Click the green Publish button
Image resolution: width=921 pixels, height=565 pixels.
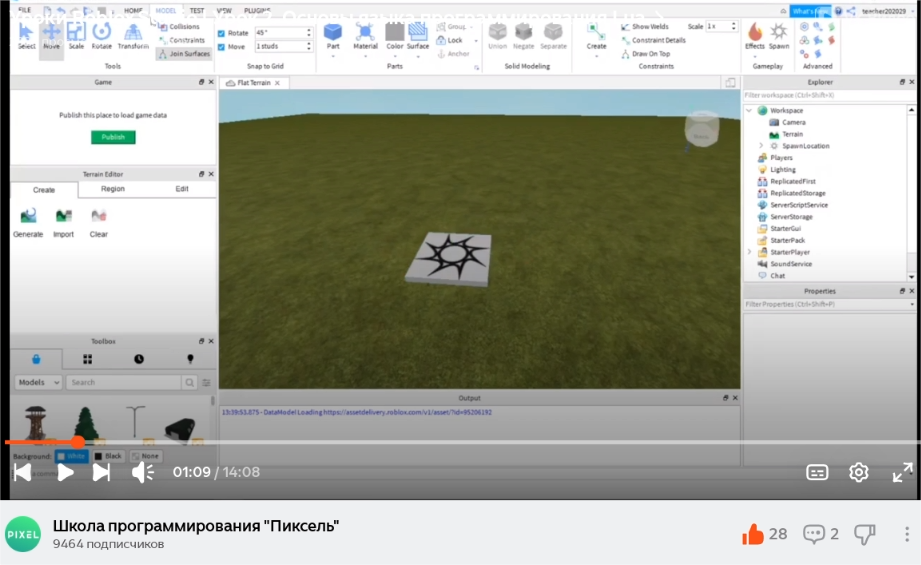pos(113,137)
